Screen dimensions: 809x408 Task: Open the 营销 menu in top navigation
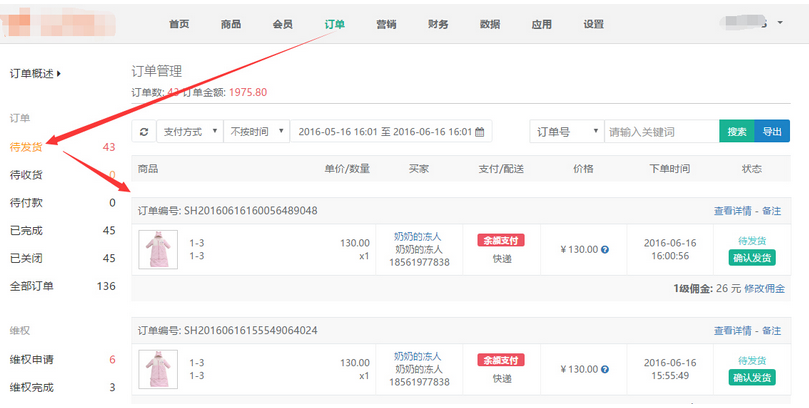coord(386,24)
